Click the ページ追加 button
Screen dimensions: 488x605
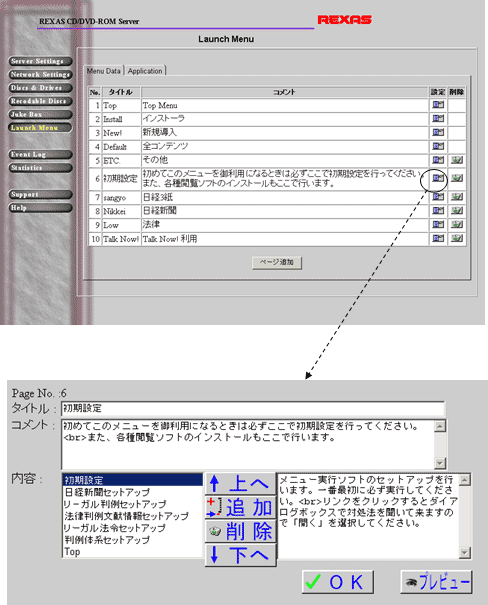(x=277, y=262)
